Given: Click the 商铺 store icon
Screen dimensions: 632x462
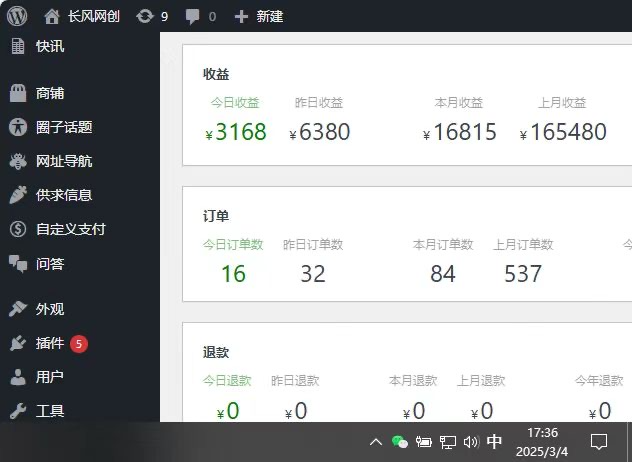Looking at the screenshot, I should [18, 93].
